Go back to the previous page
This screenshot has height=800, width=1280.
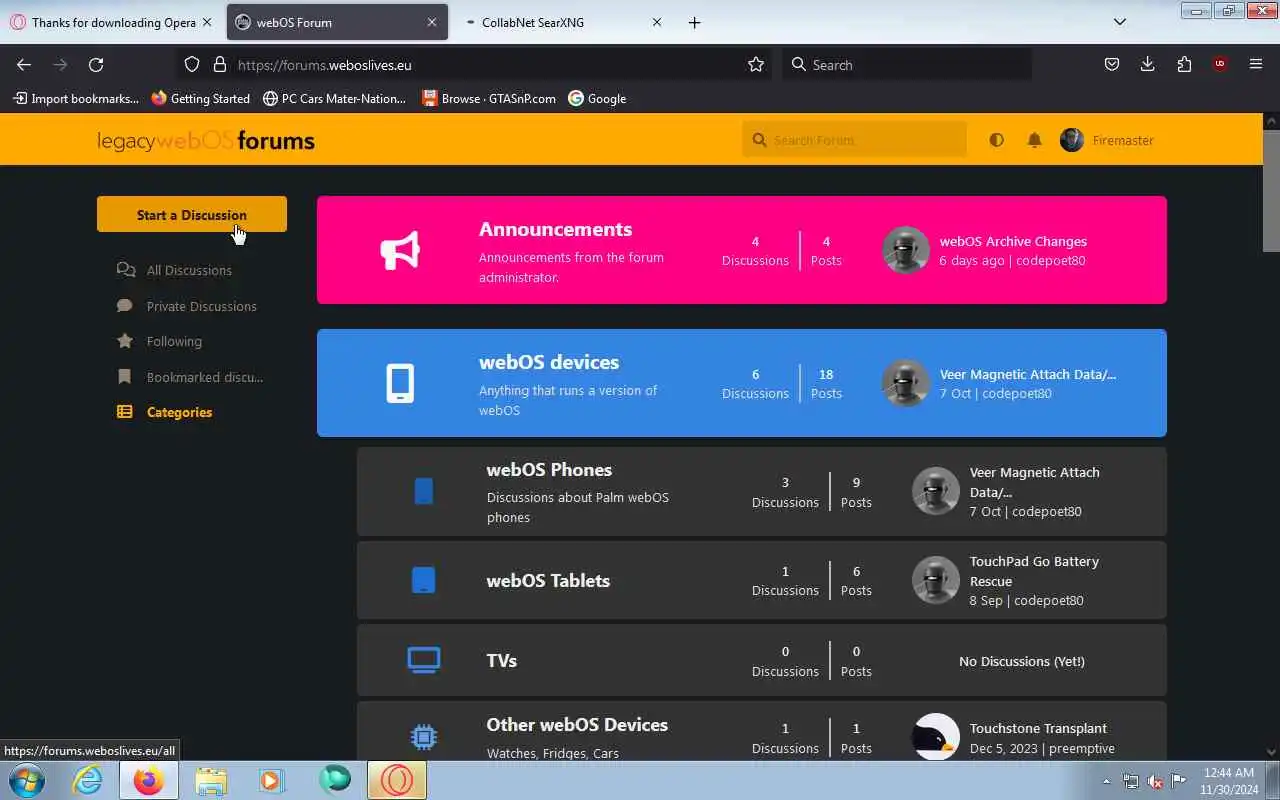tap(24, 64)
